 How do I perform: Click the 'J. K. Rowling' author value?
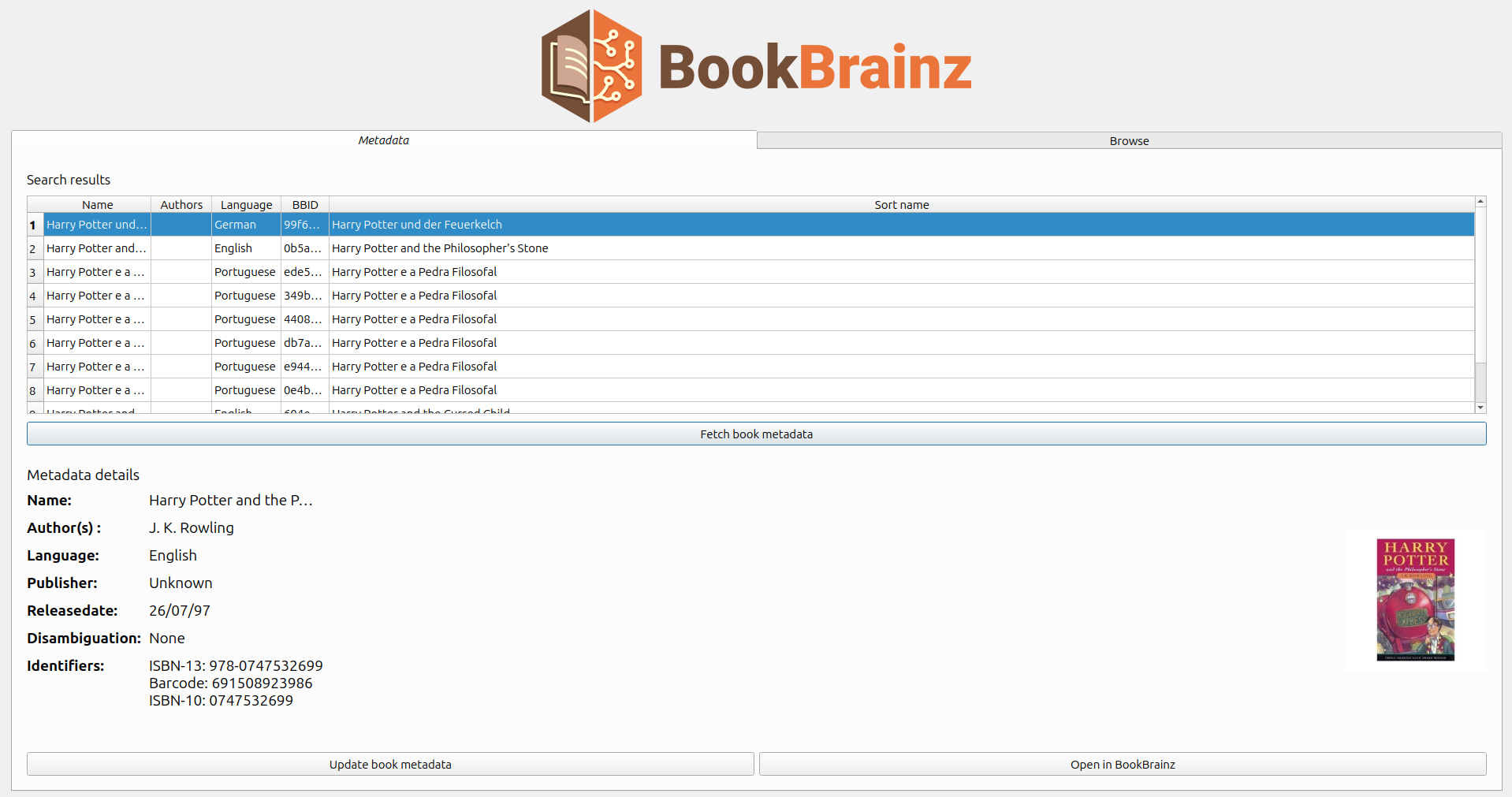(192, 528)
